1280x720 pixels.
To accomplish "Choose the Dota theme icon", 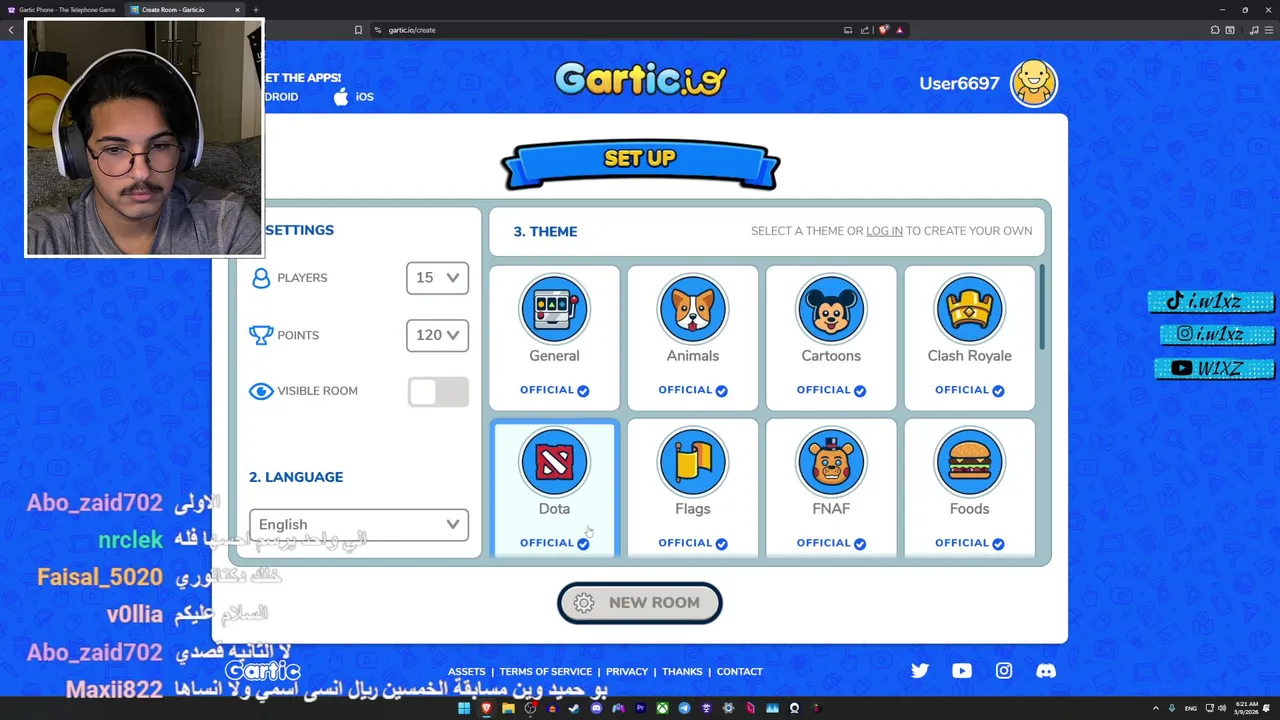I will pyautogui.click(x=554, y=462).
